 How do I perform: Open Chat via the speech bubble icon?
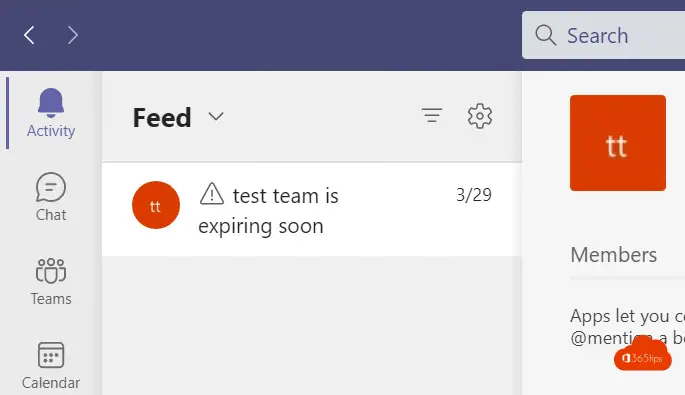pos(51,187)
